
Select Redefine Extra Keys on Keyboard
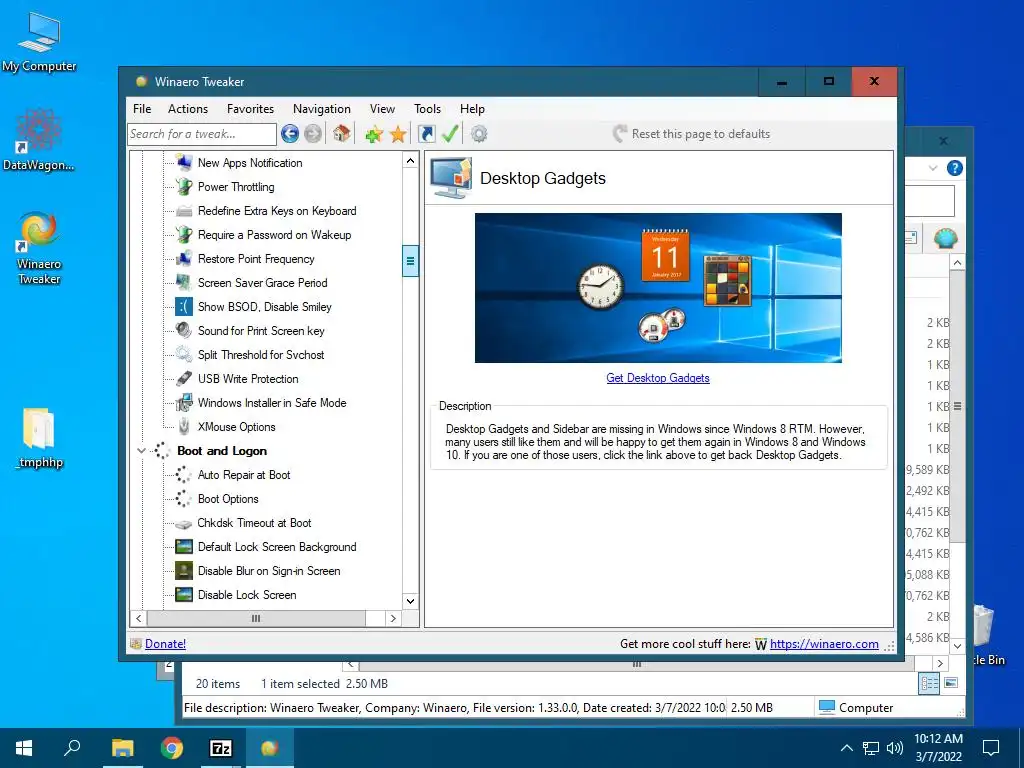[277, 211]
